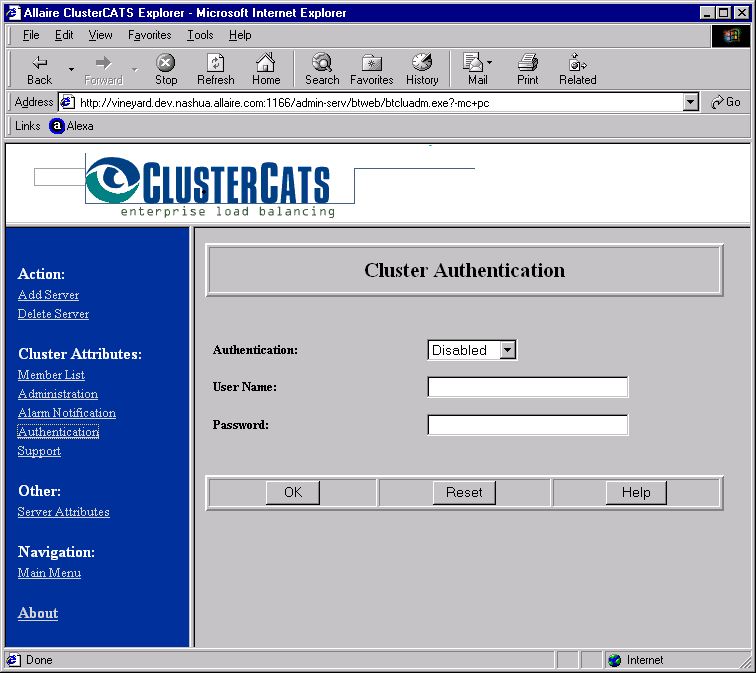Viewport: 756px width, 673px height.
Task: Click the Forward arrow icon
Action: 103,63
